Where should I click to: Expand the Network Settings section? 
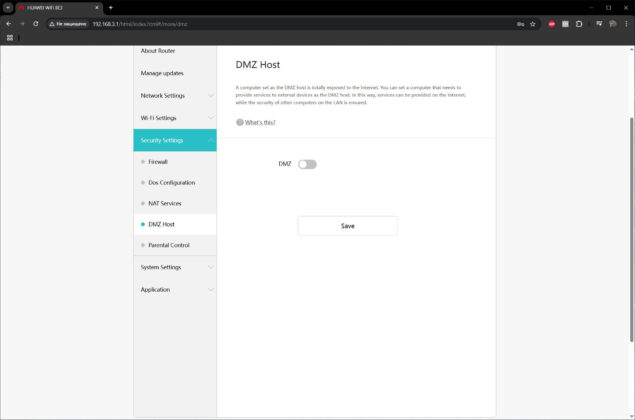point(175,96)
